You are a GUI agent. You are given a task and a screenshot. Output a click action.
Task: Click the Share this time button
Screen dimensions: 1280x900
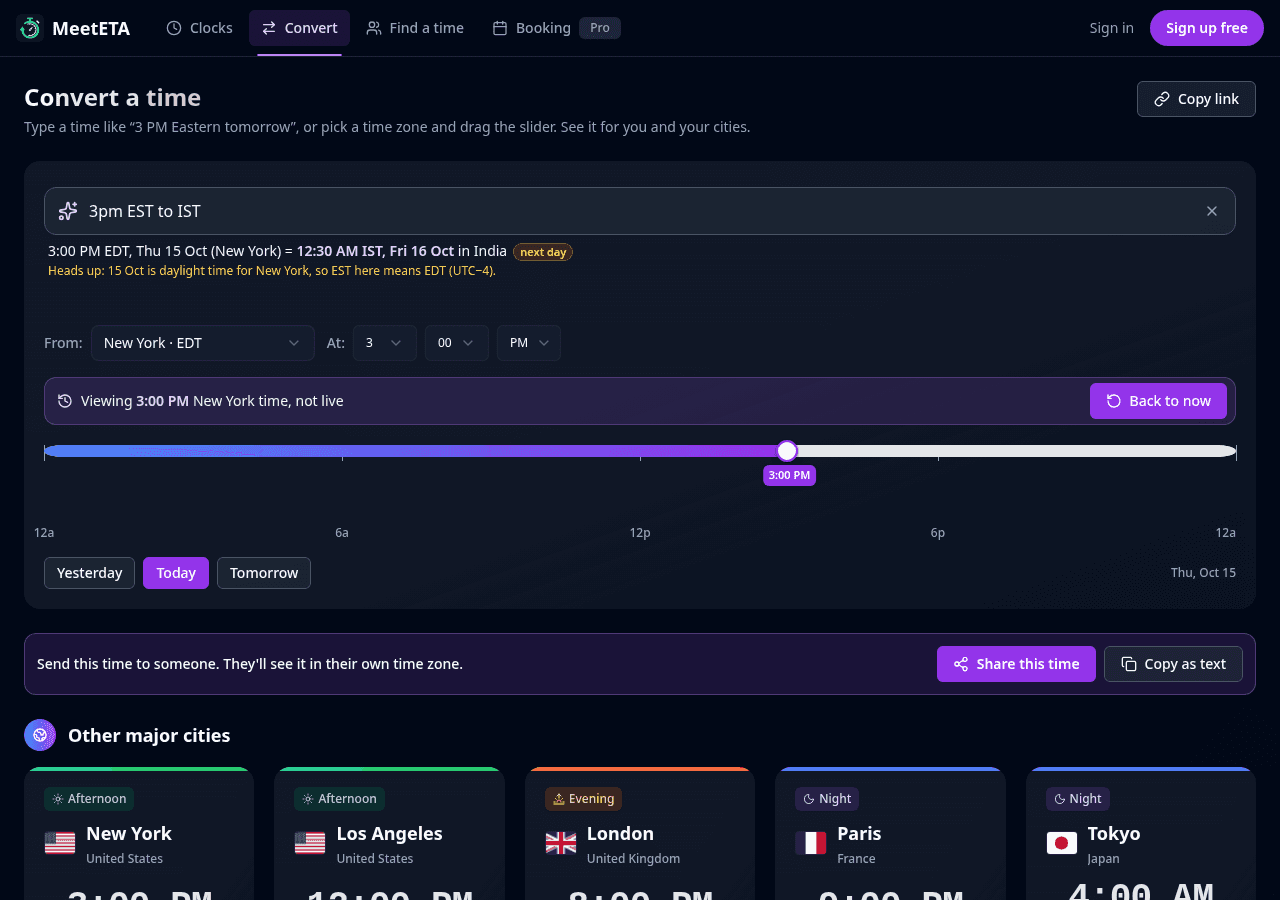point(1016,664)
